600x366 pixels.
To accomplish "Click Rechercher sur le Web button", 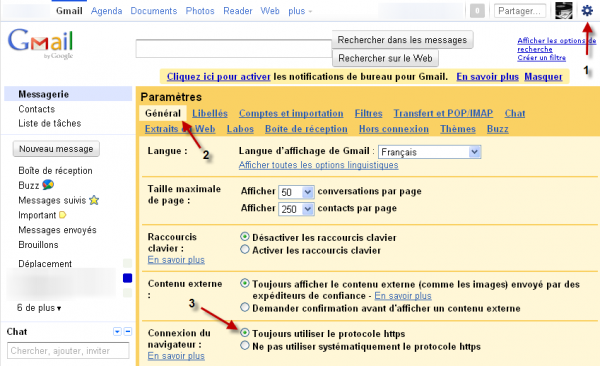I will 385,58.
